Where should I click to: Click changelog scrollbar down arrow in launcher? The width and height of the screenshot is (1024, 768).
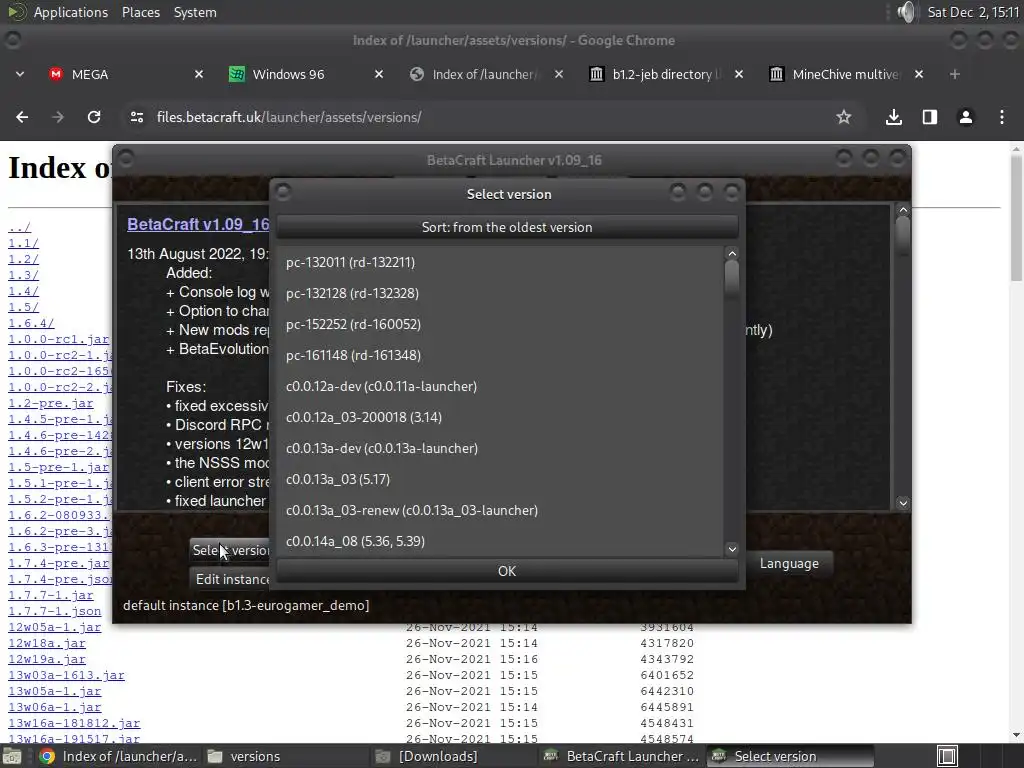coord(903,503)
